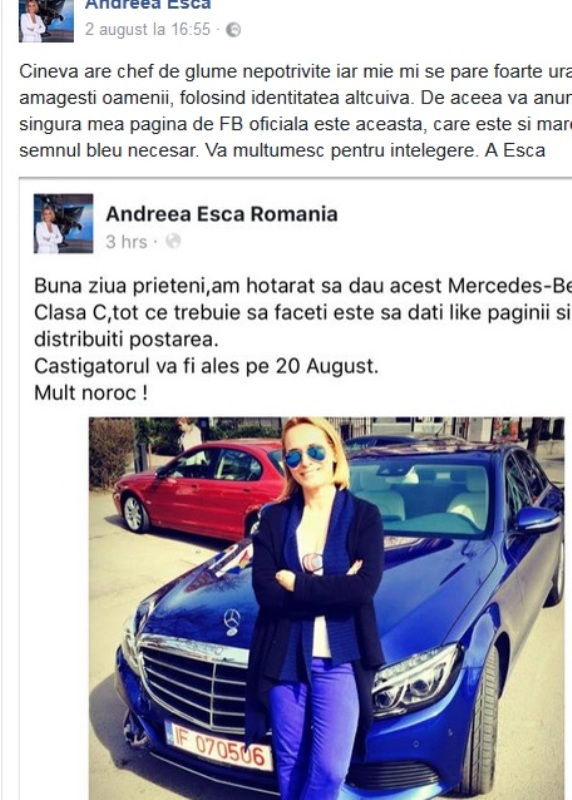Image resolution: width=572 pixels, height=800 pixels.
Task: Click the blue car's right headlight
Action: pos(416,680)
